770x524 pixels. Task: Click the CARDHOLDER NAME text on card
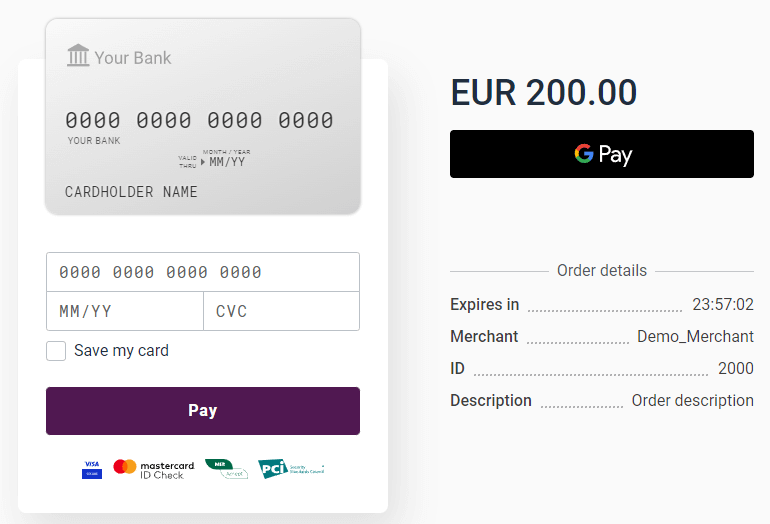(131, 192)
